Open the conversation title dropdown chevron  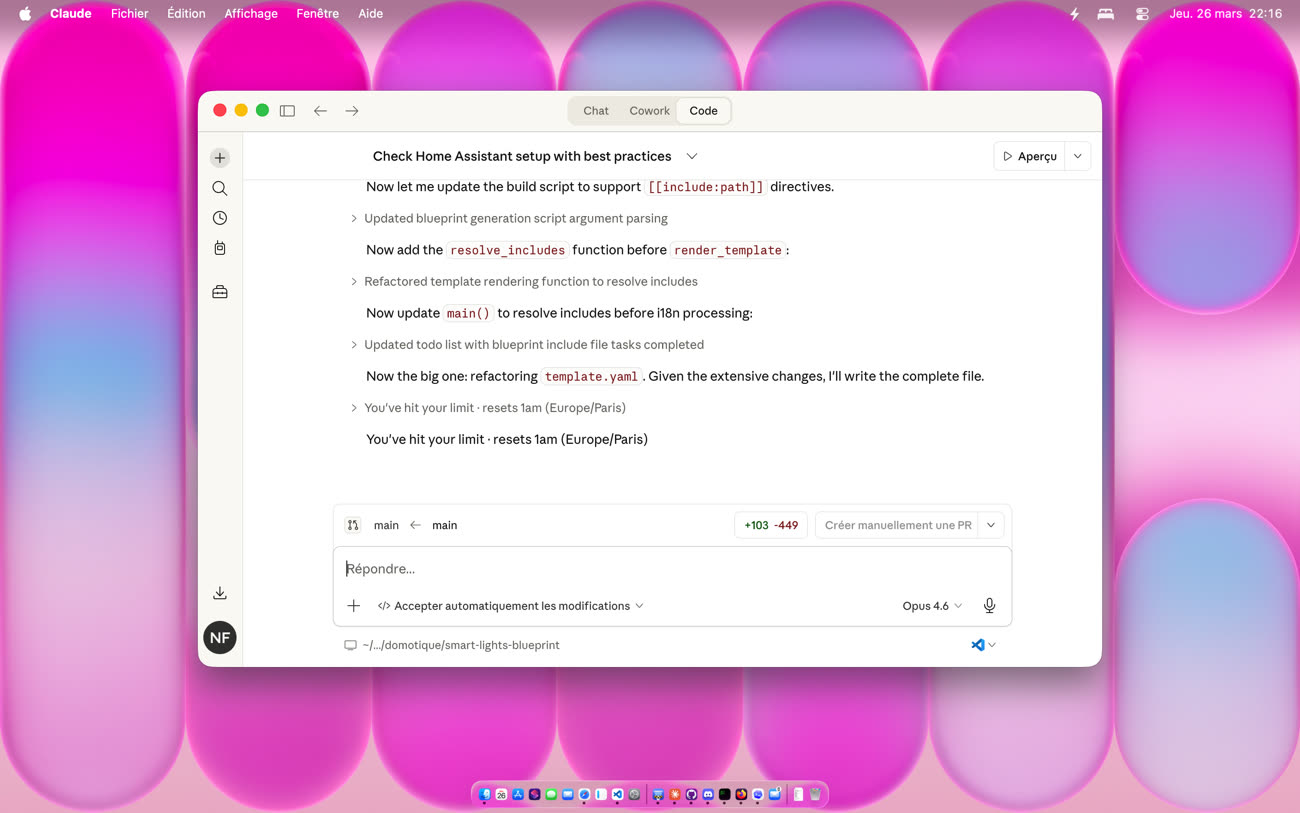point(692,156)
